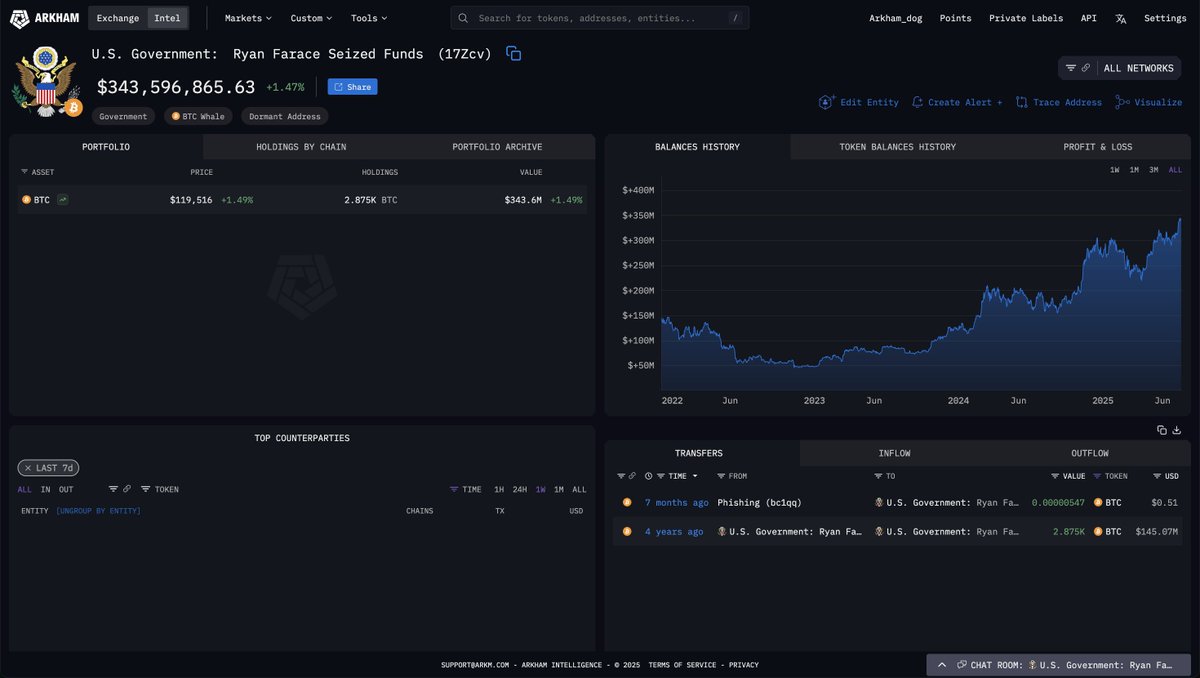Switch to the Portfolio Archive tab

coord(497,147)
